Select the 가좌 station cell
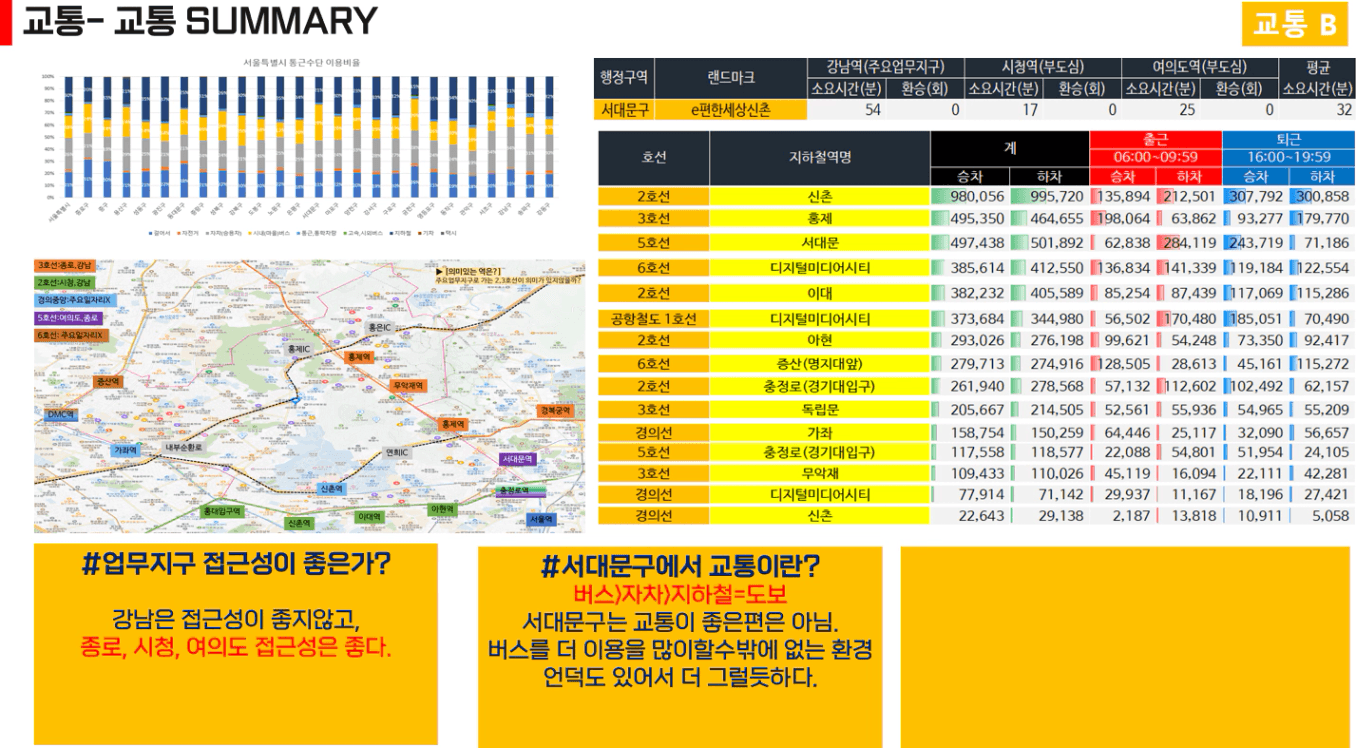 819,433
